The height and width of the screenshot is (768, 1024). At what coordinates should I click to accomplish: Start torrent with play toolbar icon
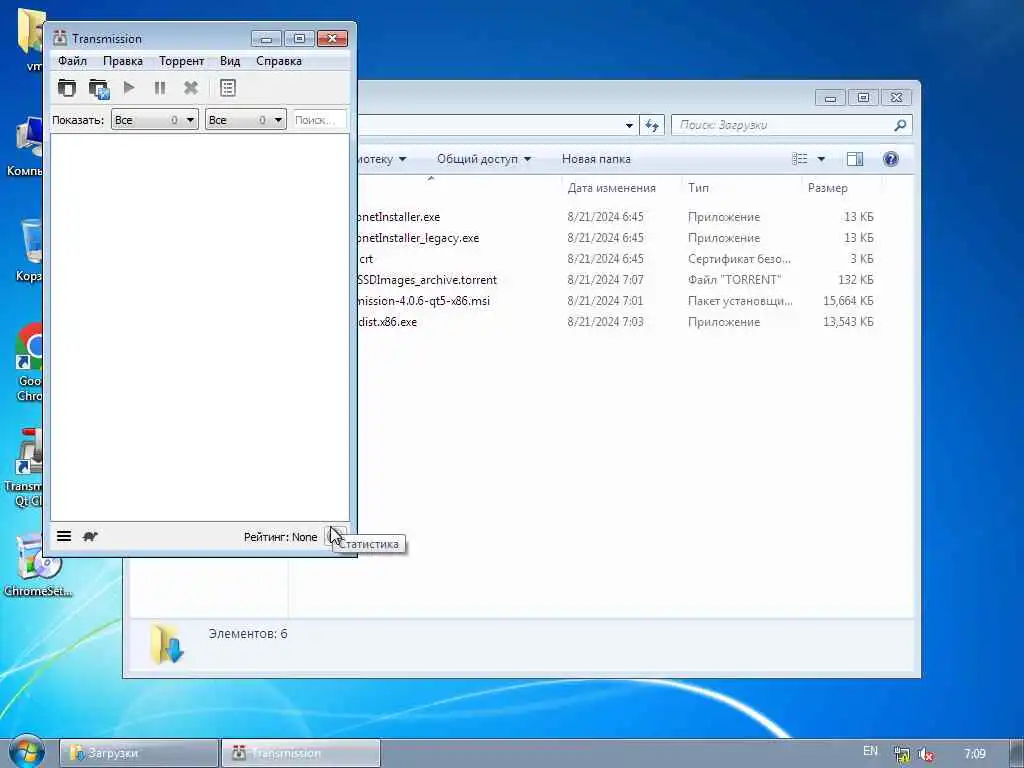[129, 88]
